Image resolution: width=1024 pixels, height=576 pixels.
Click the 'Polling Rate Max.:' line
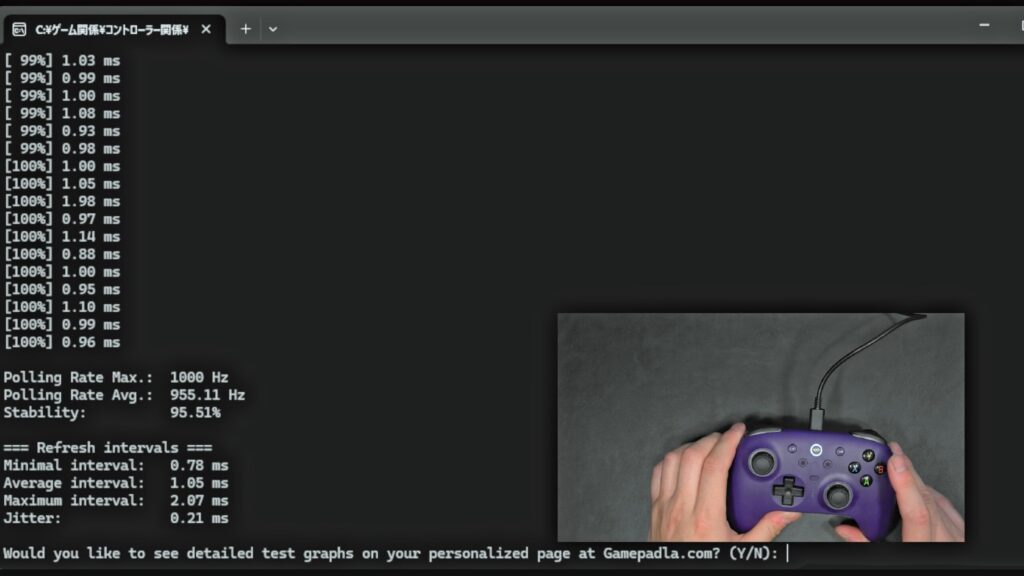116,377
